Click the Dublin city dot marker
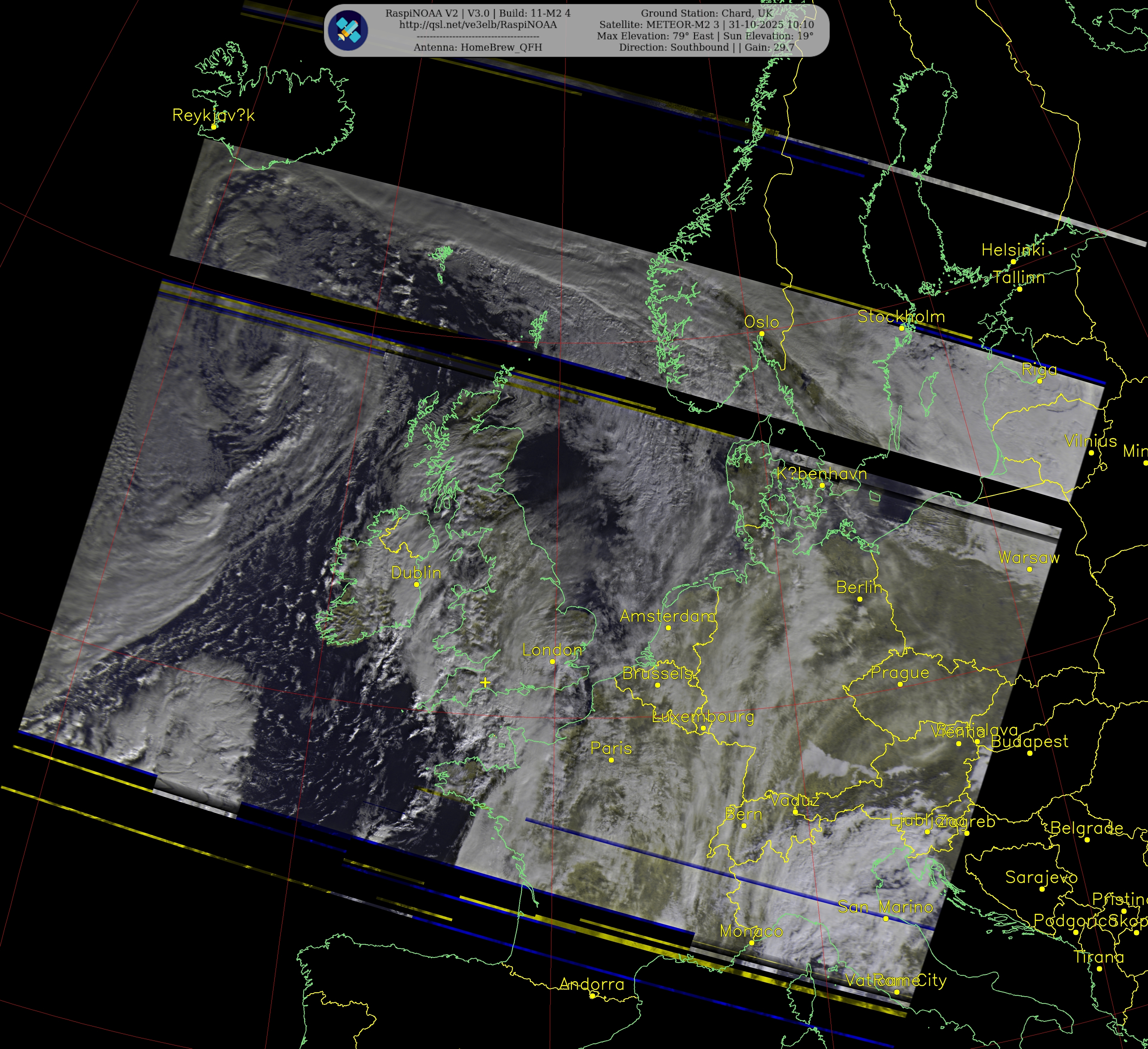1148x1049 pixels. click(416, 585)
